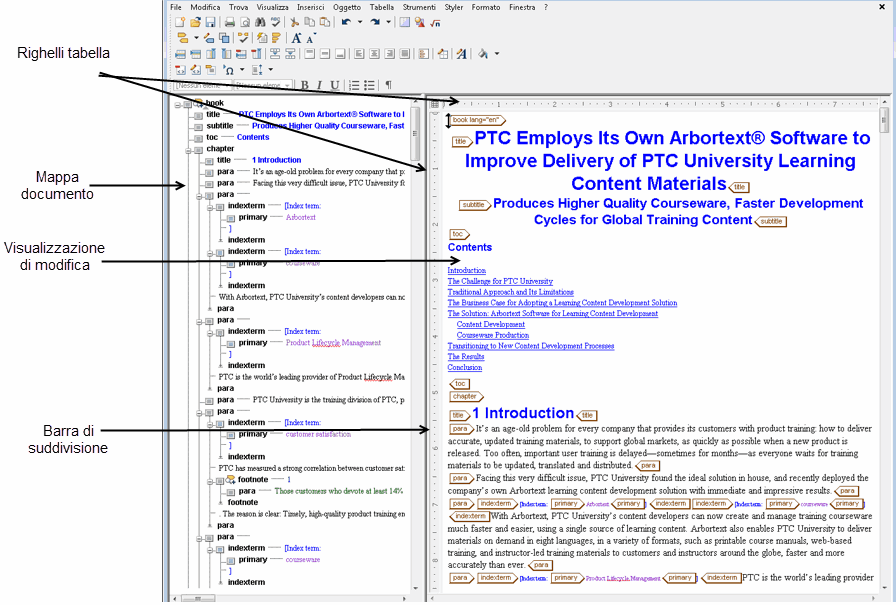
Task: Toggle the numbered list button
Action: coord(354,85)
